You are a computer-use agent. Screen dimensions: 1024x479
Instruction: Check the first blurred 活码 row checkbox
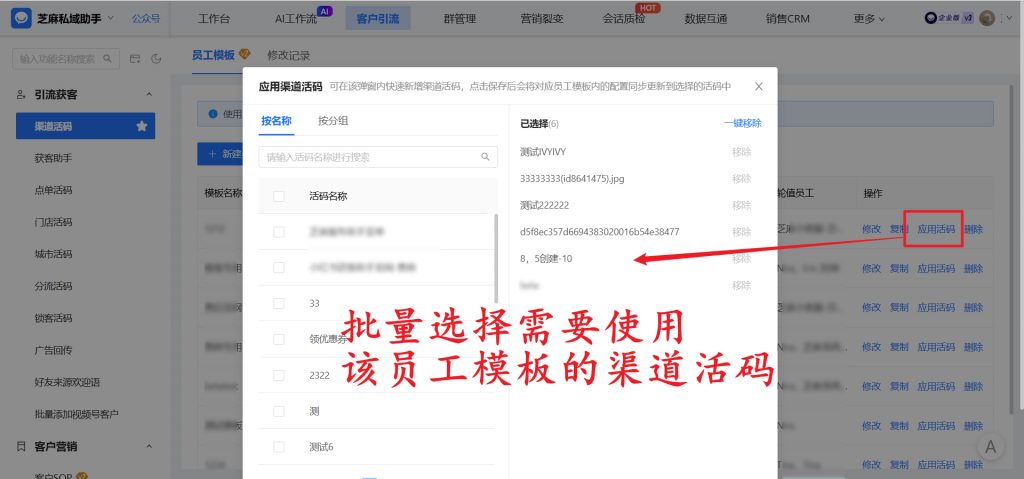(x=279, y=232)
